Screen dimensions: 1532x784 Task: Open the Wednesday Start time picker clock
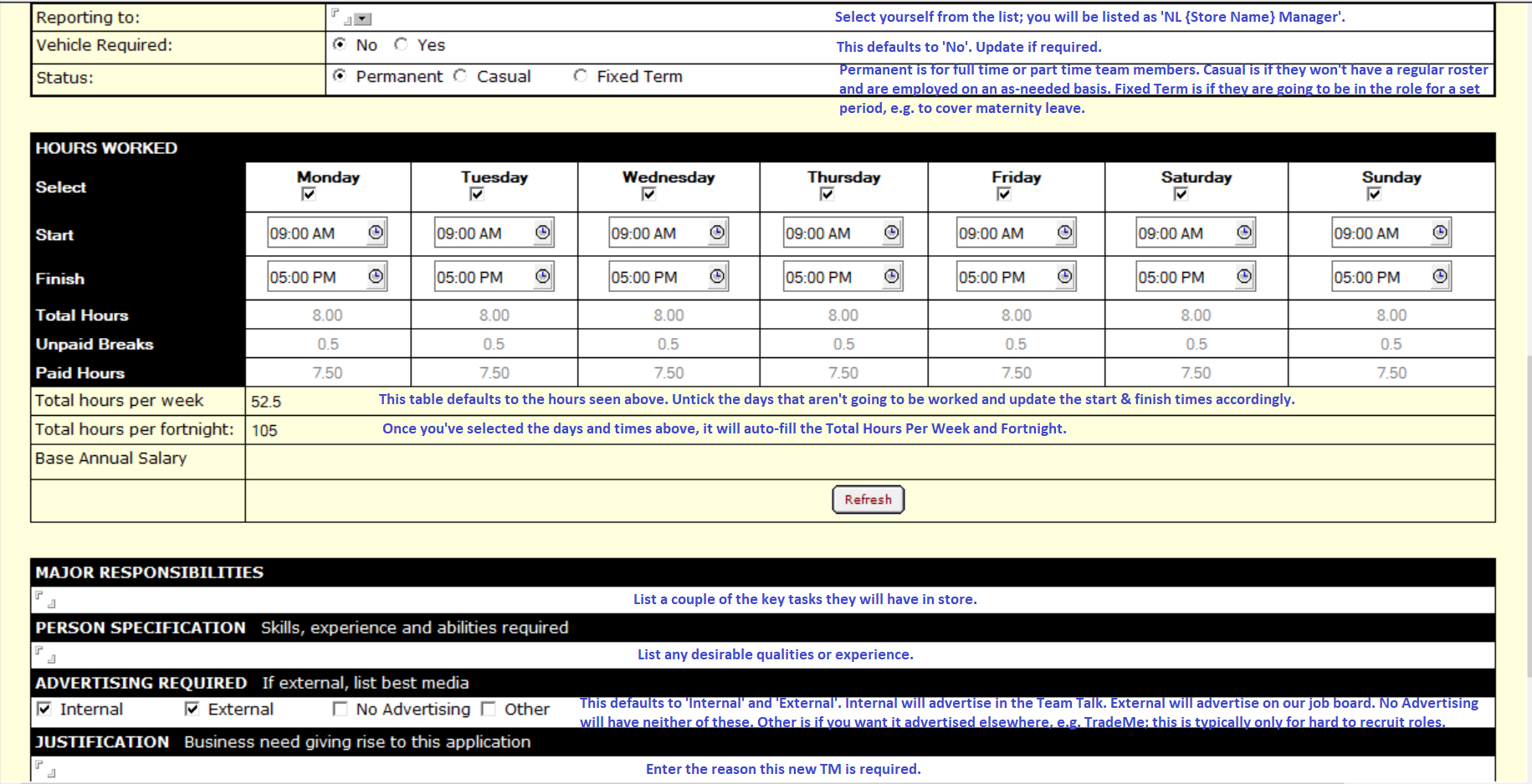[717, 233]
